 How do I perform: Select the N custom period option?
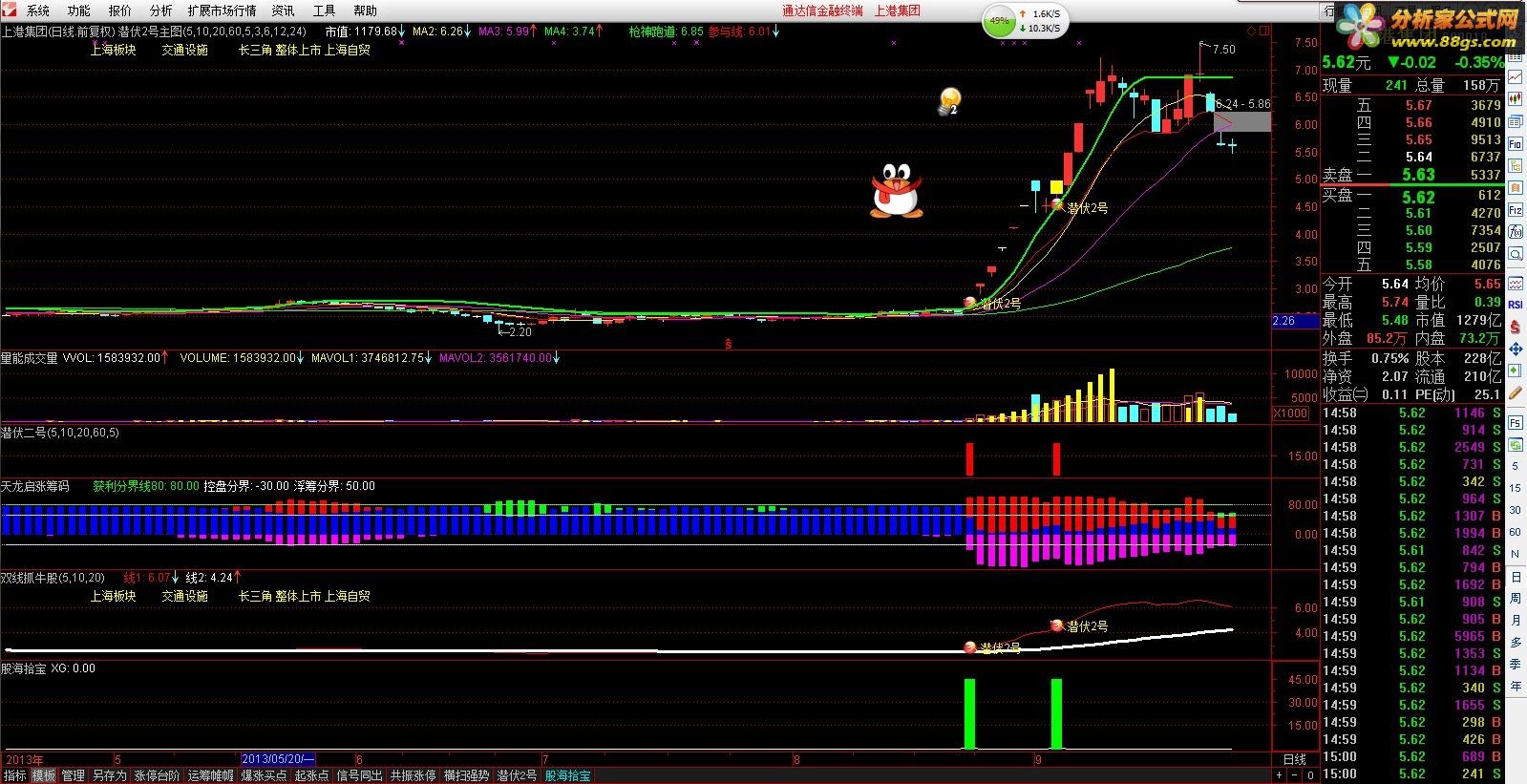coord(1516,554)
